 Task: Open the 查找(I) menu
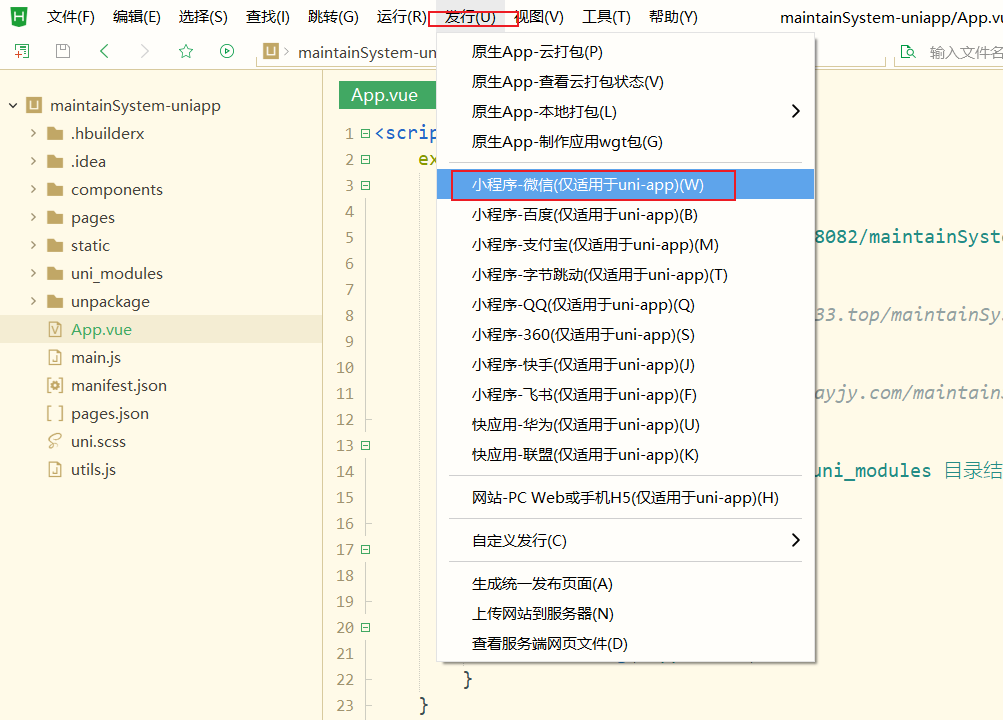coord(267,17)
